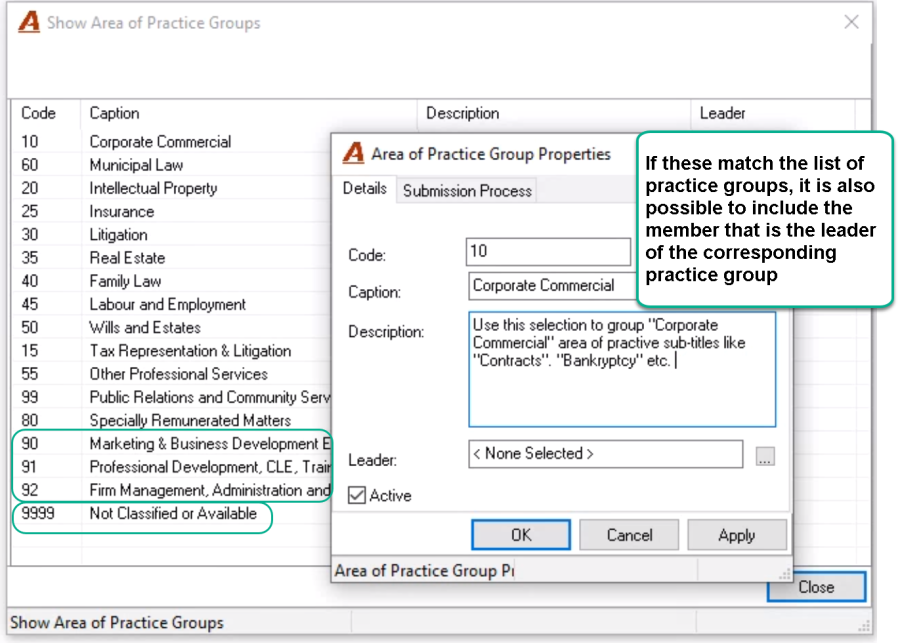This screenshot has width=900, height=643.
Task: Click the Leader field showing None Selected
Action: 606,454
